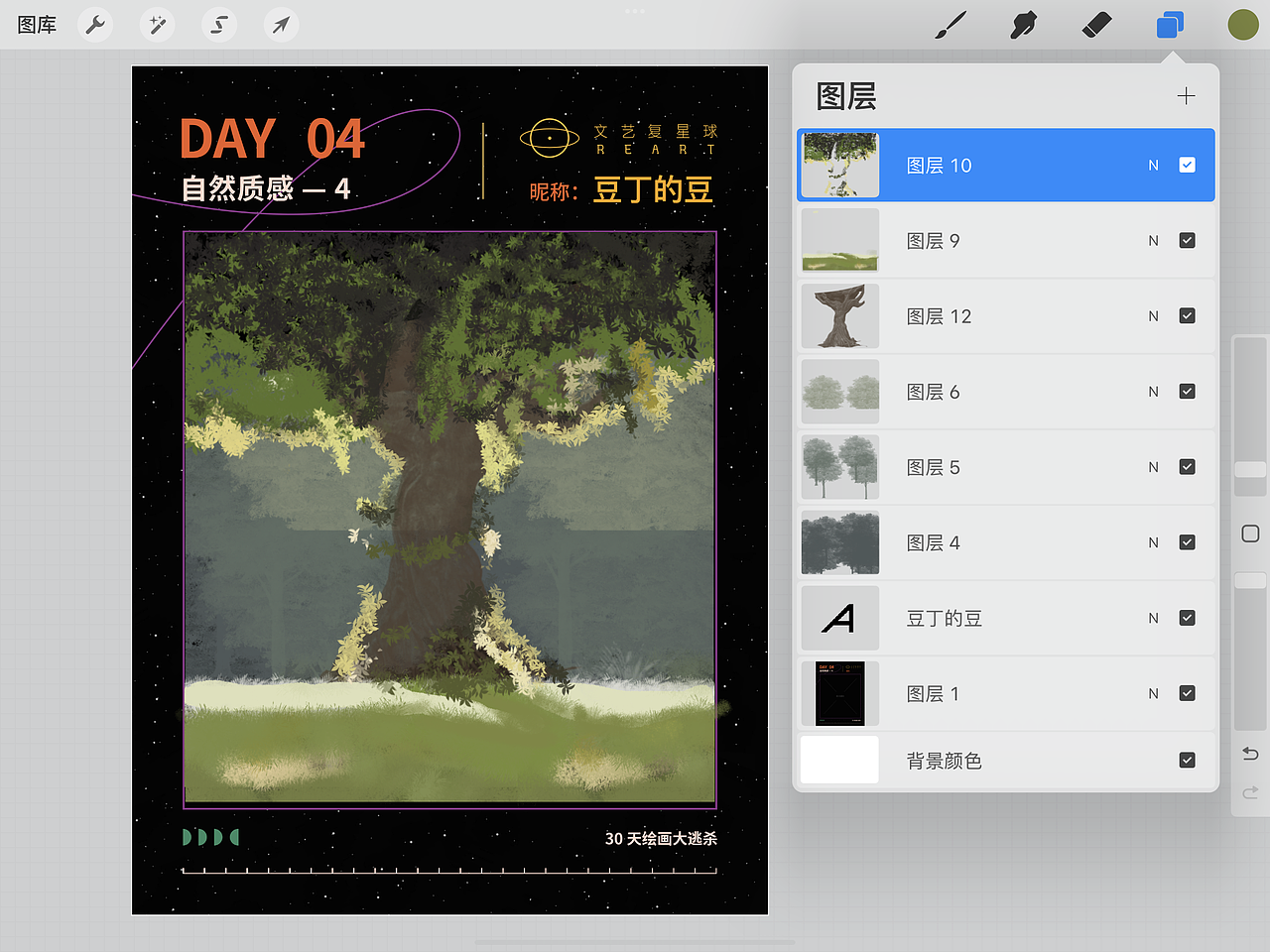Click the 图层 9 layer name
The width and height of the screenshot is (1270, 952).
[x=933, y=241]
